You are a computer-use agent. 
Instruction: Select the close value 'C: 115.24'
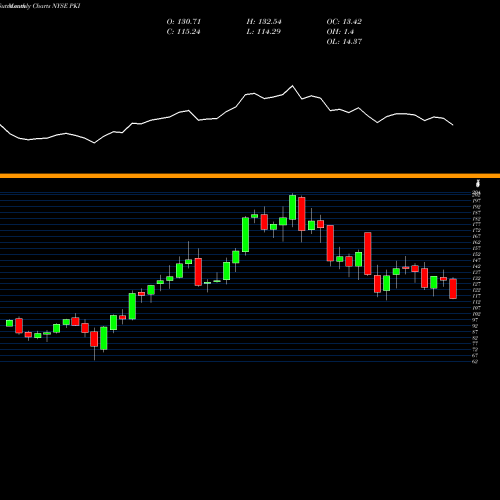[183, 32]
